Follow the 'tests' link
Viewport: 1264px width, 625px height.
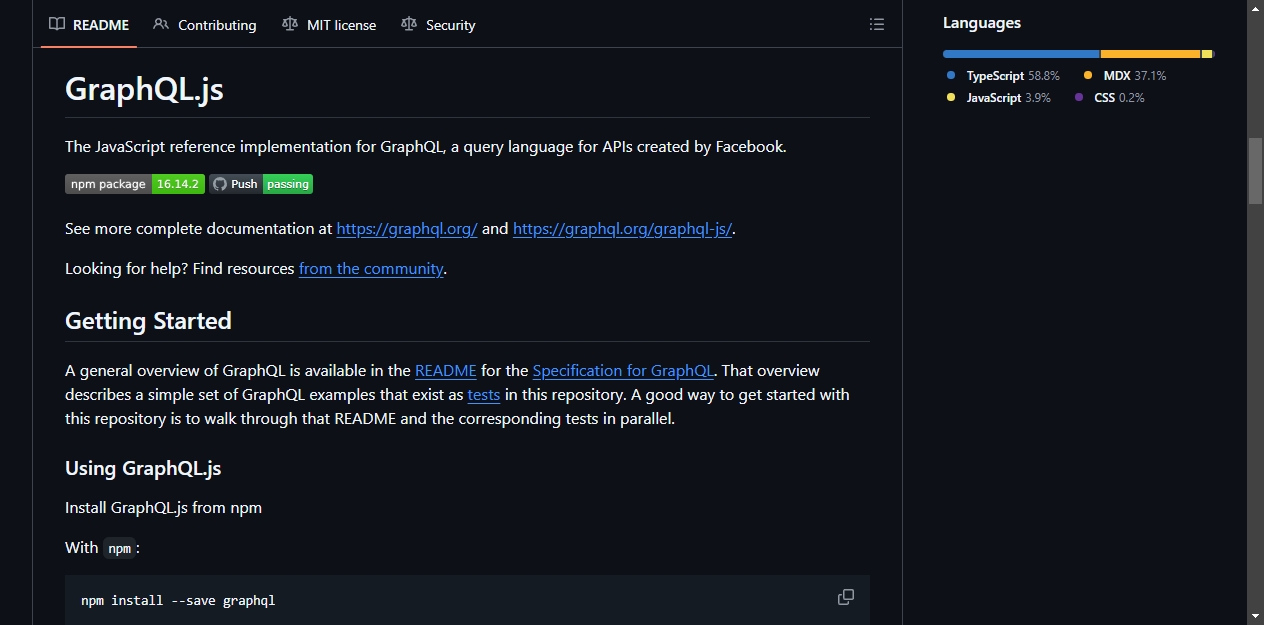point(484,395)
